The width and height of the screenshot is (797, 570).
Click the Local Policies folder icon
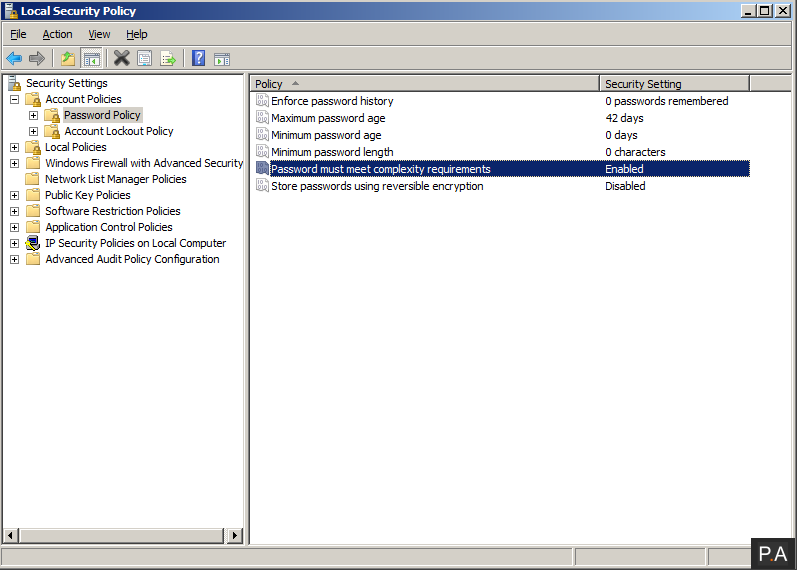pos(33,147)
